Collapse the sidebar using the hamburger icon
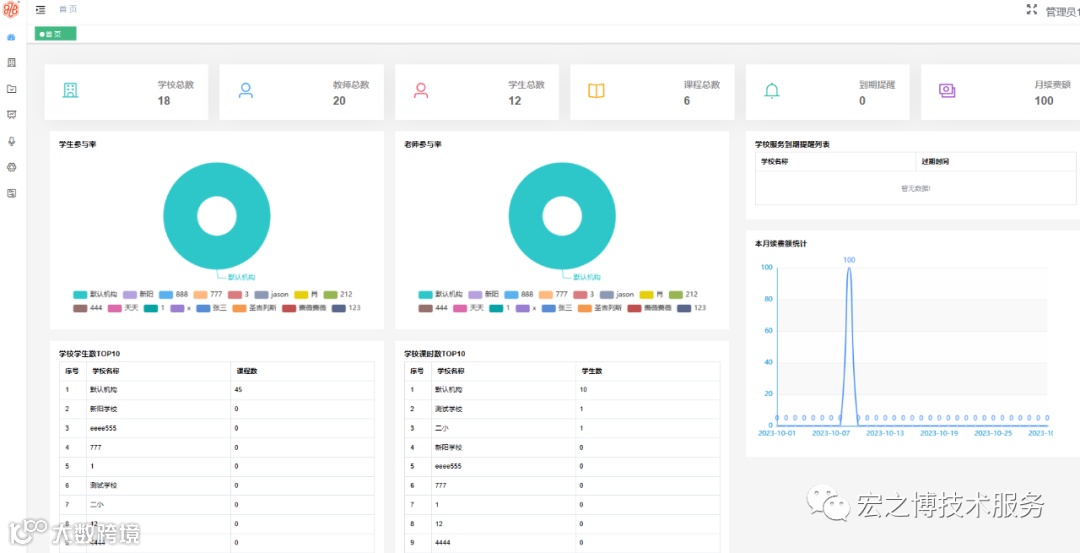Screen dimensions: 1080x553 click(x=41, y=10)
